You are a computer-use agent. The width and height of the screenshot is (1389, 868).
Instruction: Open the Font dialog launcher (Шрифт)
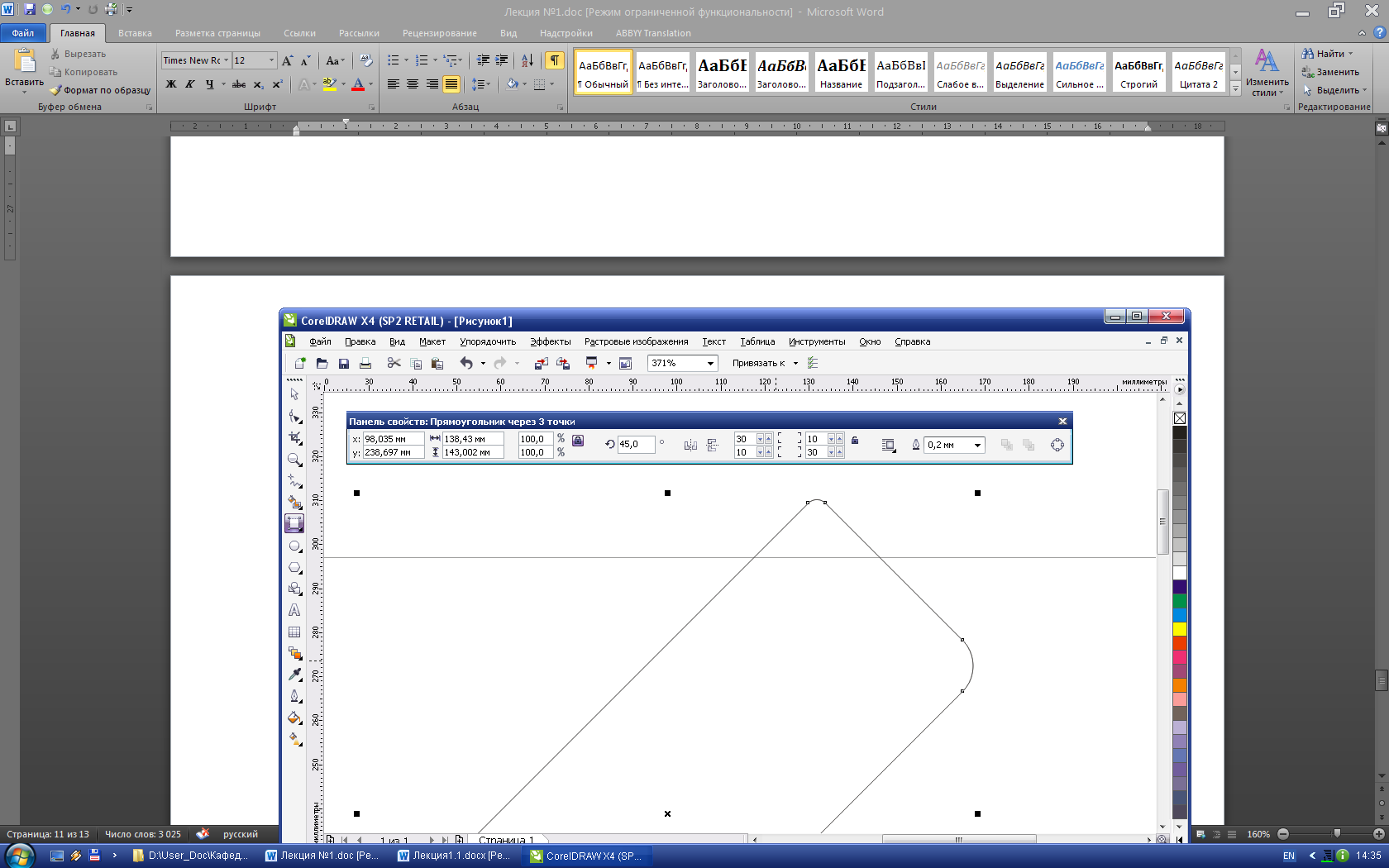click(x=371, y=107)
